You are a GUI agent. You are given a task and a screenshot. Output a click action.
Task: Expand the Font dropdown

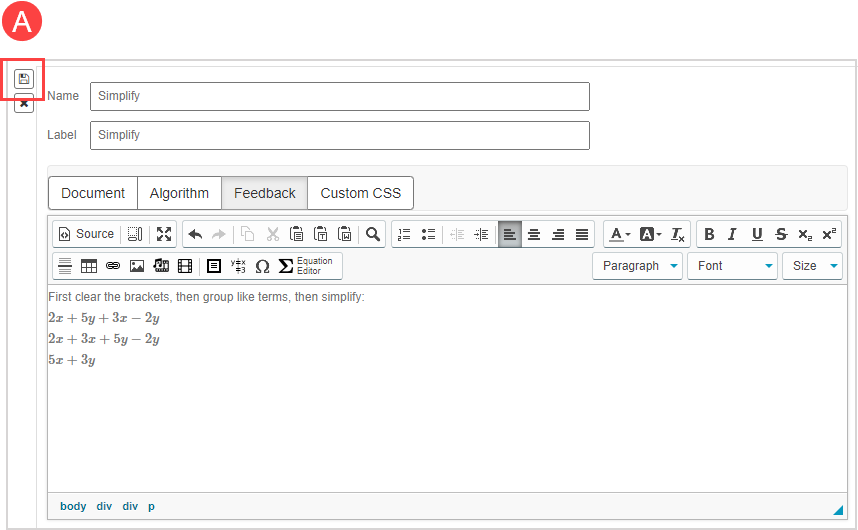(x=732, y=266)
